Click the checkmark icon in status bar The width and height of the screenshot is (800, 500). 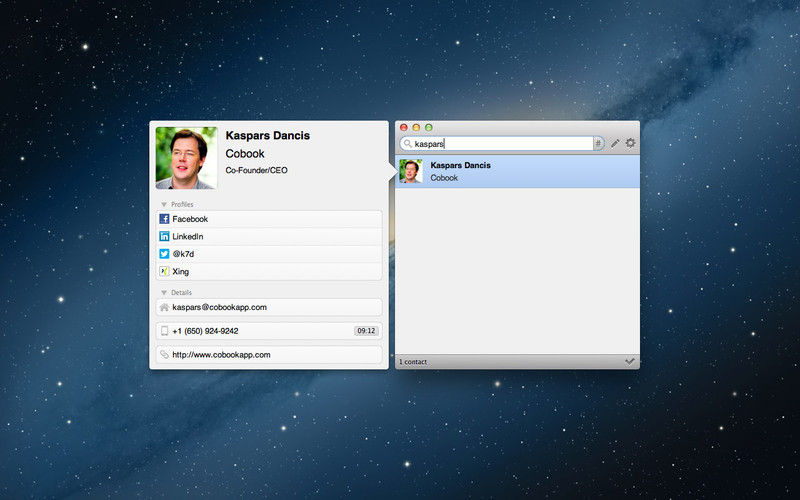630,361
